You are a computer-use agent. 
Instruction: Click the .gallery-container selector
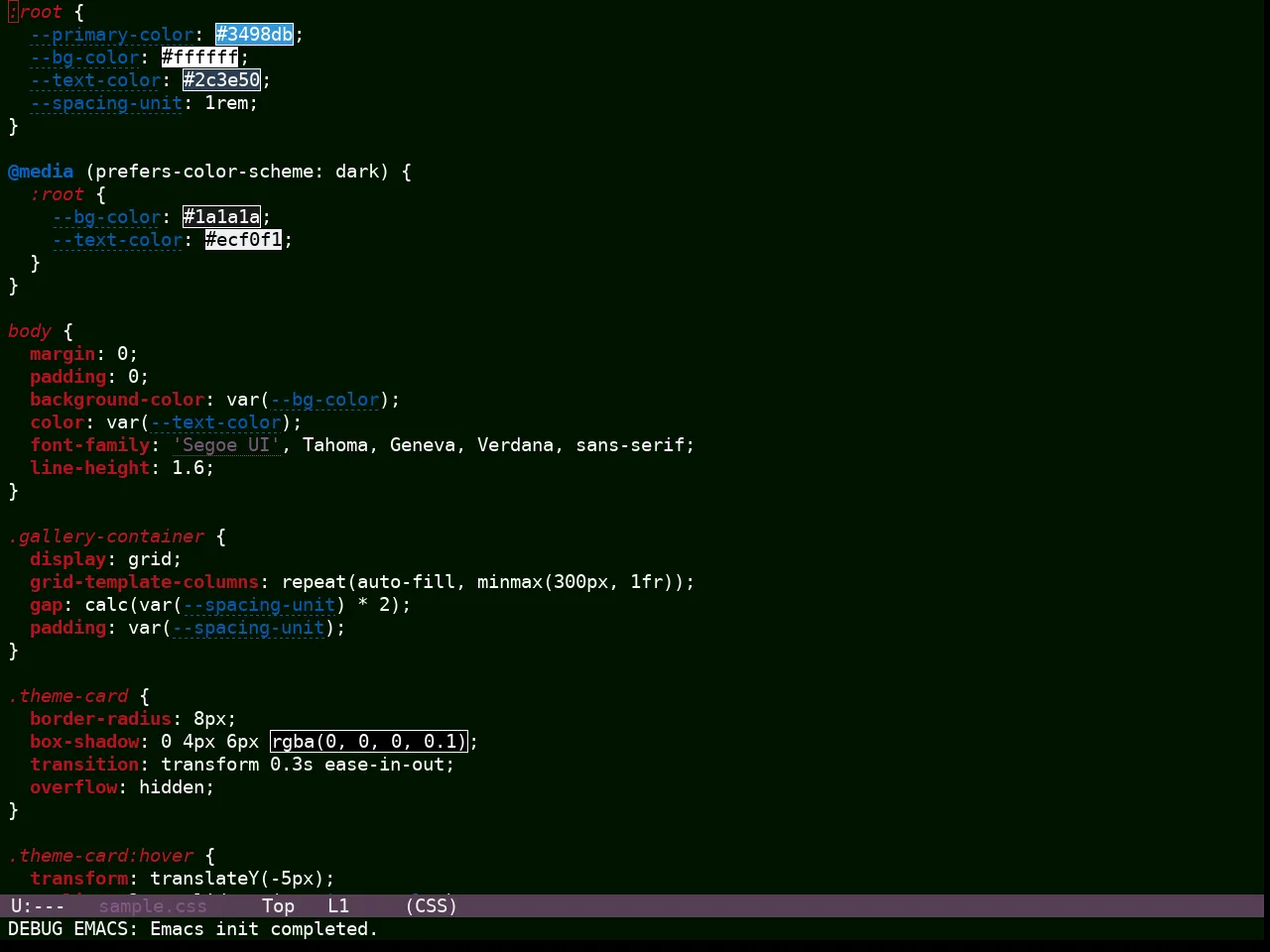tap(106, 536)
